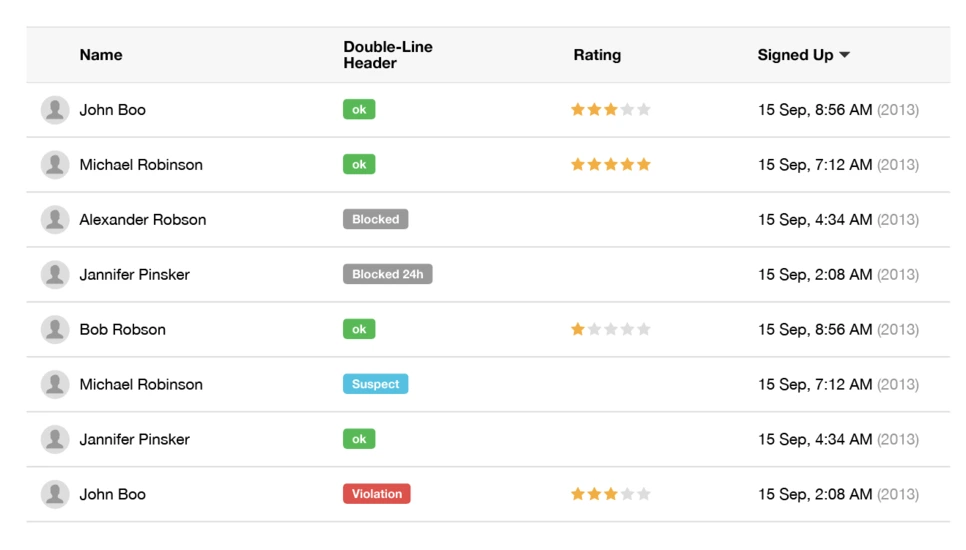This screenshot has height=550, width=966.
Task: Select the fifth star in Bob Robson's rating
Action: [x=644, y=329]
